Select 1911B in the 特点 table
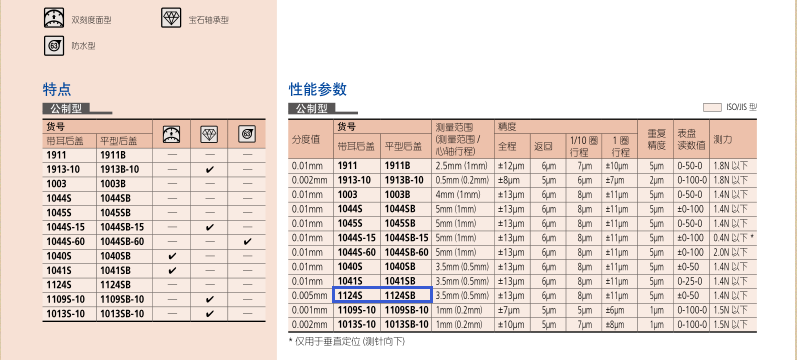This screenshot has height=360, width=797. pos(113,155)
